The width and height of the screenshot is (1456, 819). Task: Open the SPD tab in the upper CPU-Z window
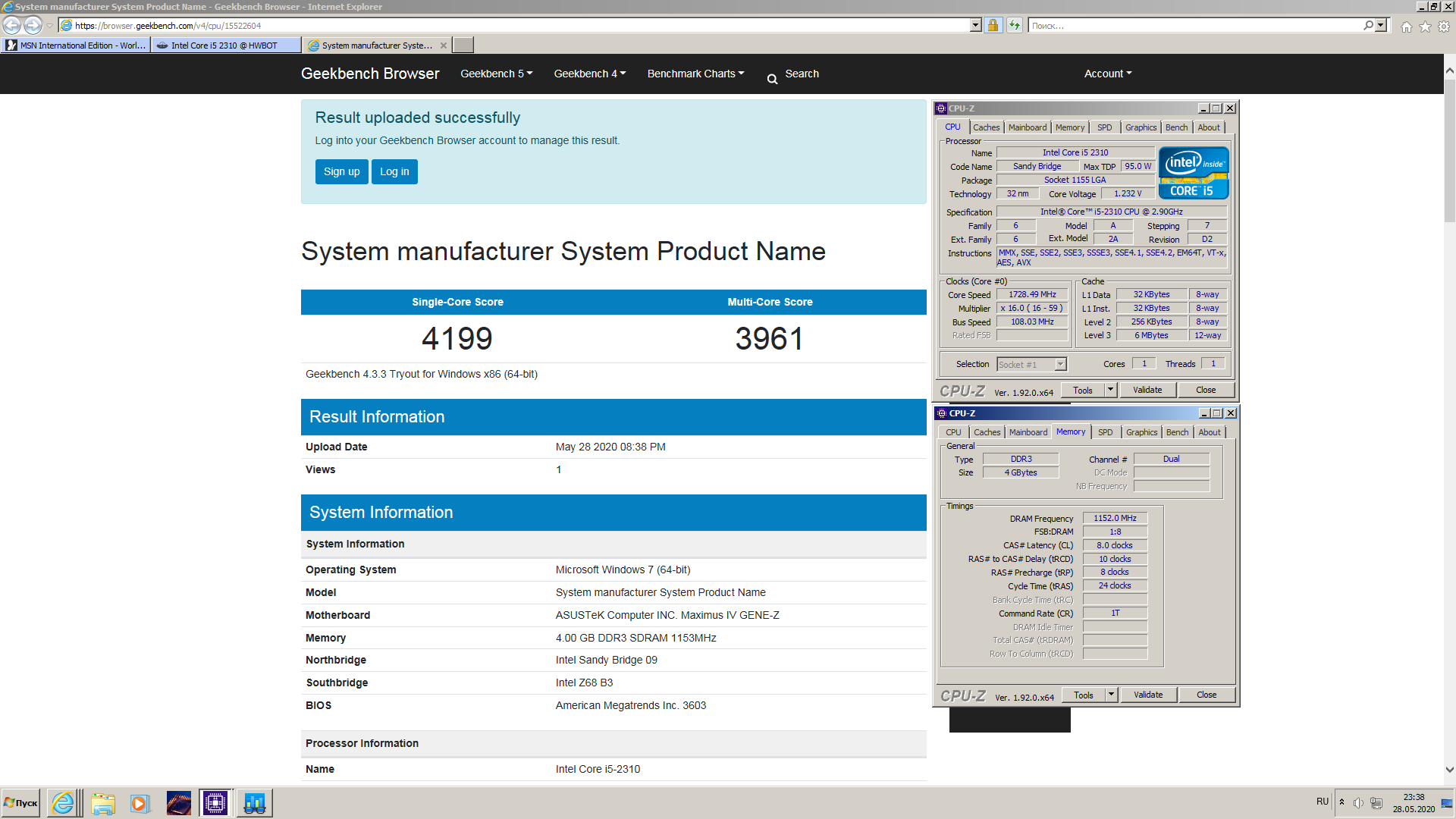coord(1105,127)
